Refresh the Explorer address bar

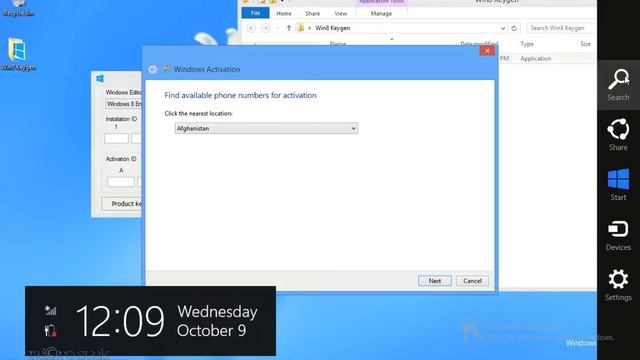point(514,28)
